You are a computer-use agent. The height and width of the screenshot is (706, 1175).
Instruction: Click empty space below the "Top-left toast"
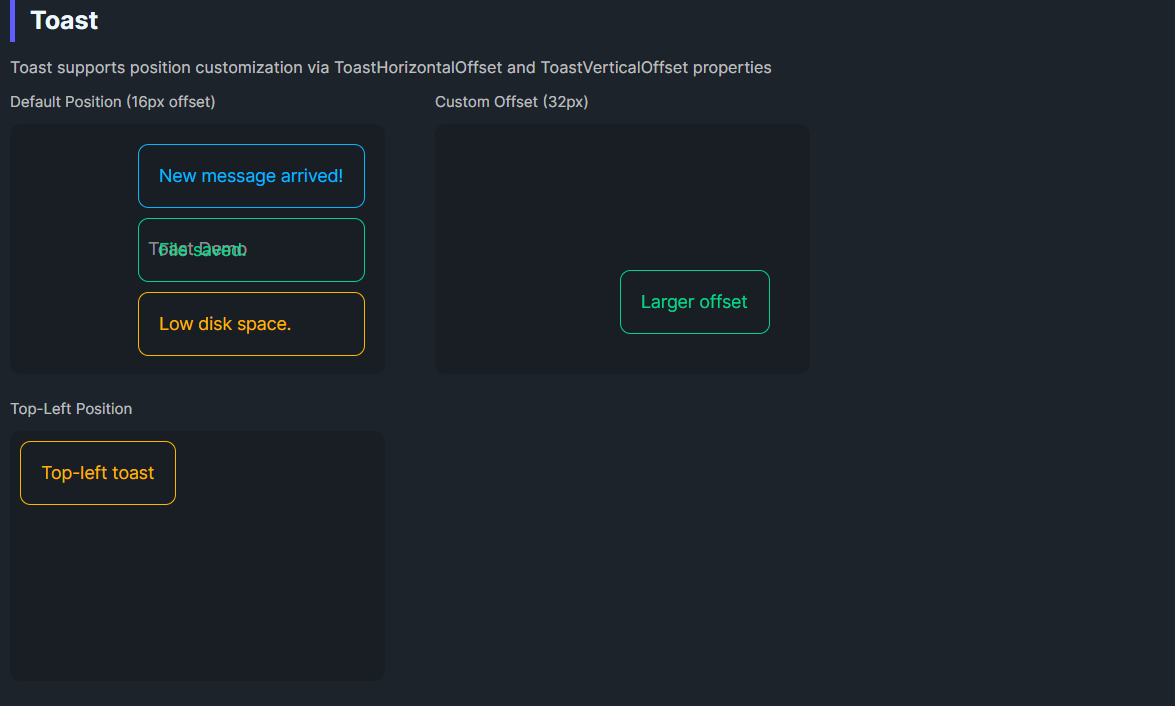(x=98, y=590)
